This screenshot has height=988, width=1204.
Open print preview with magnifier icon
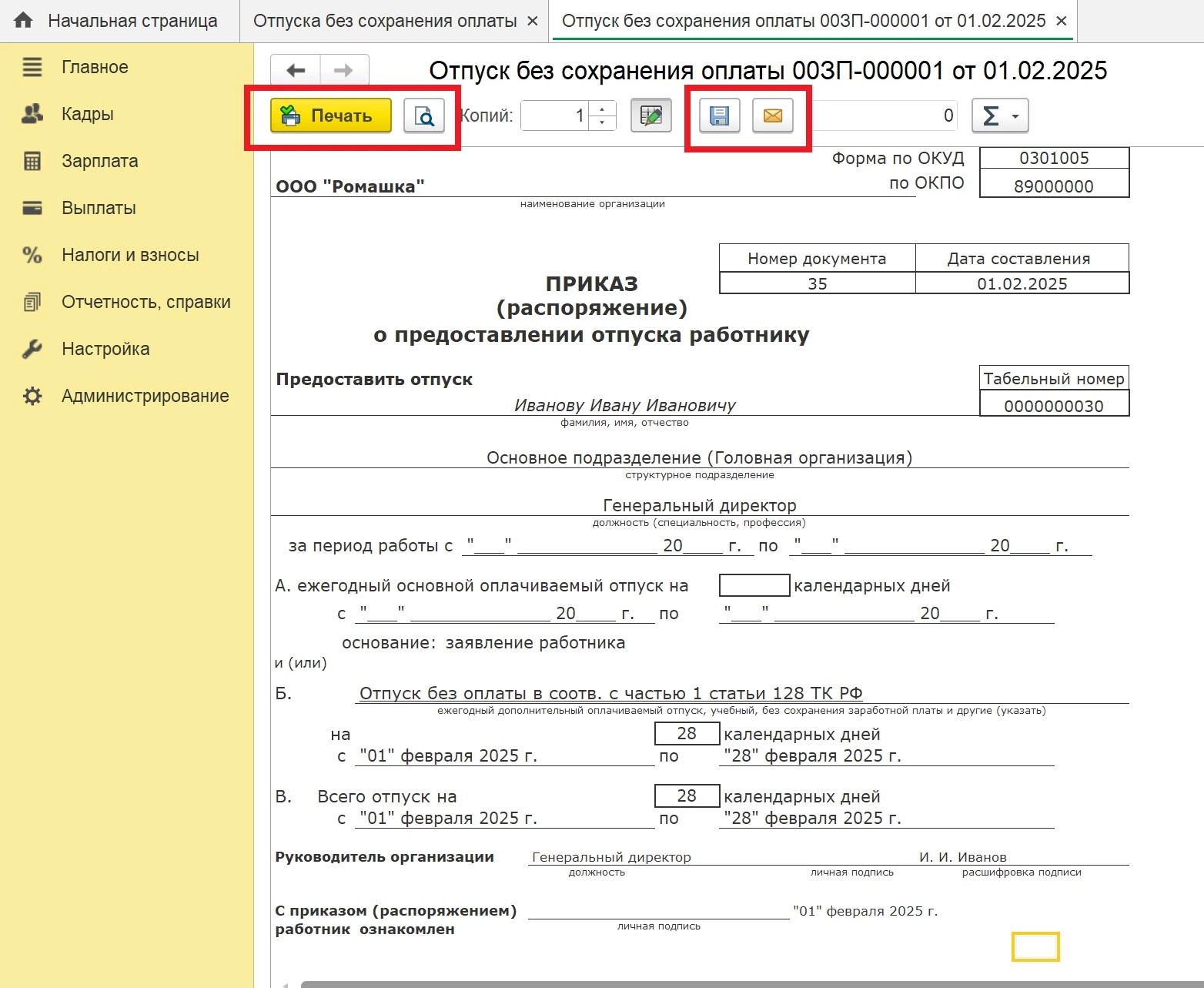[x=424, y=116]
